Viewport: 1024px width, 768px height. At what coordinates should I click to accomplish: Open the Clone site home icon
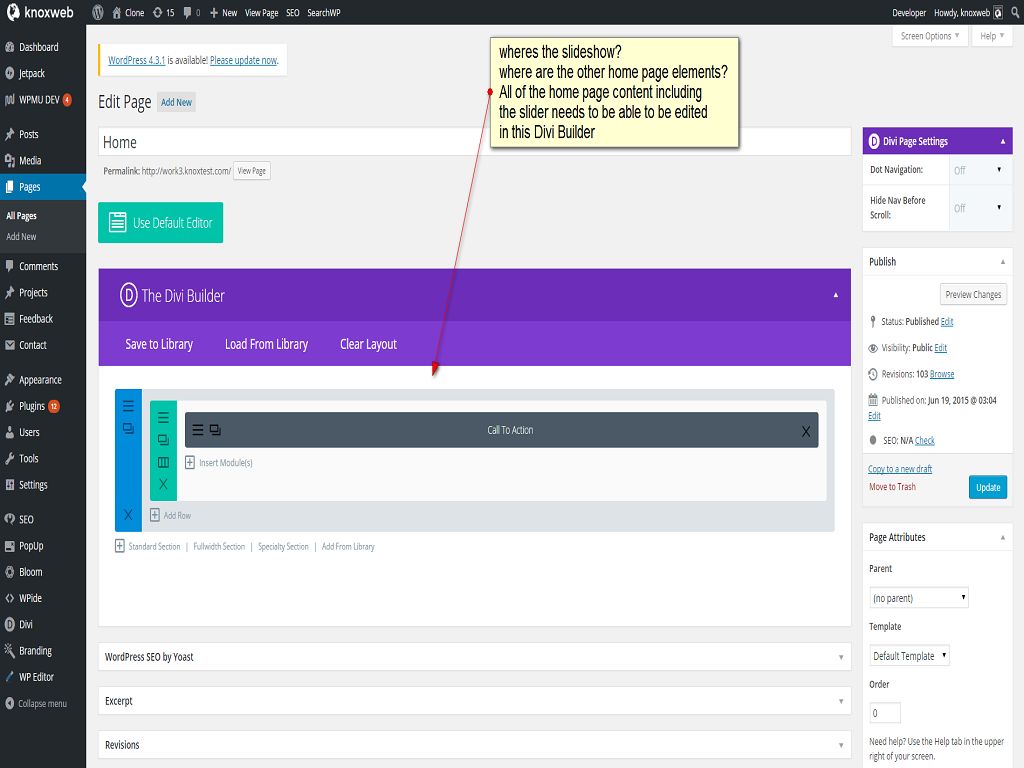pos(117,12)
